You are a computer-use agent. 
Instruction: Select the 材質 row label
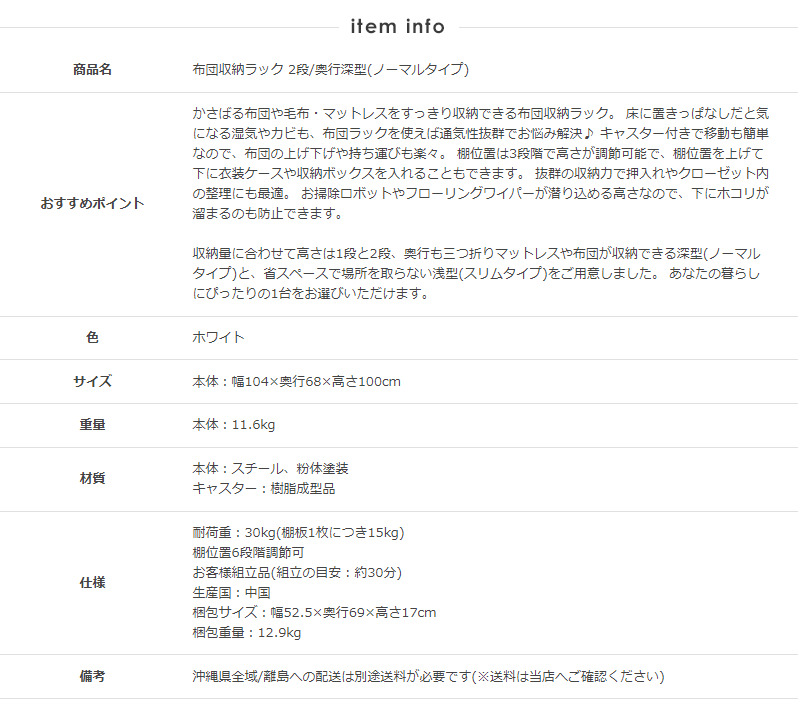point(92,478)
